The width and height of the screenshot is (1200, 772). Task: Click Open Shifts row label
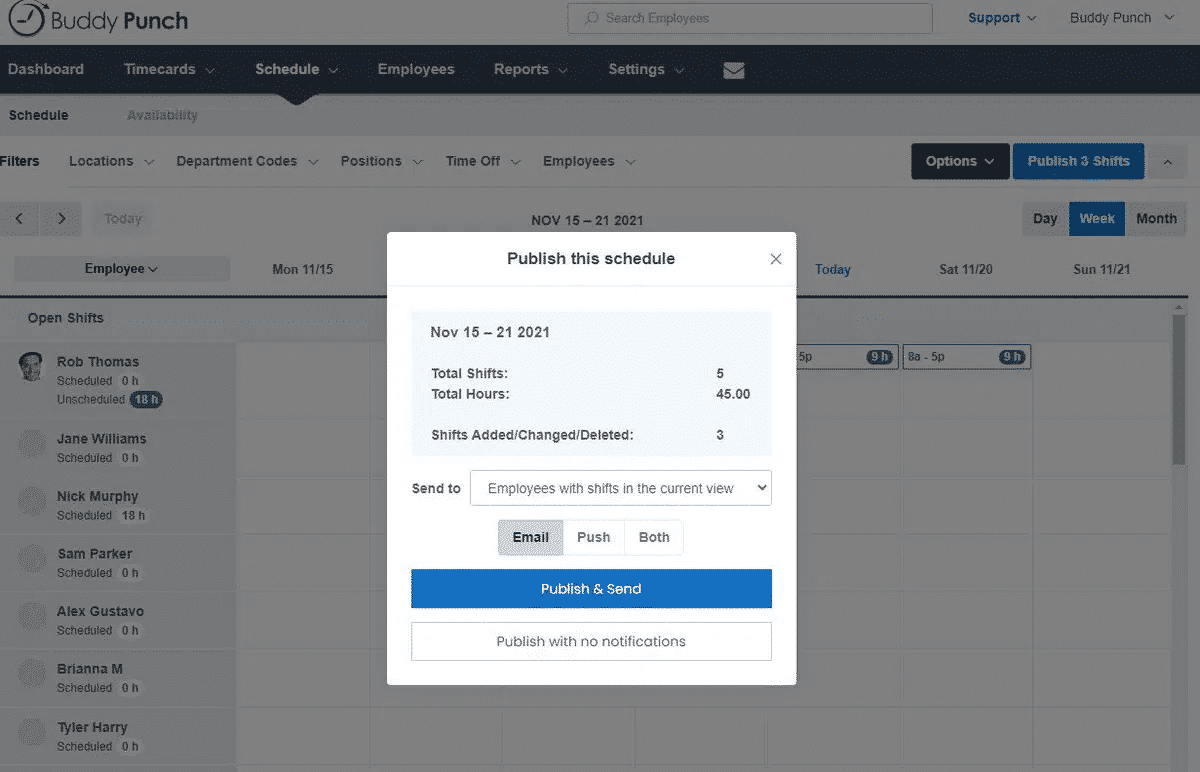65,318
